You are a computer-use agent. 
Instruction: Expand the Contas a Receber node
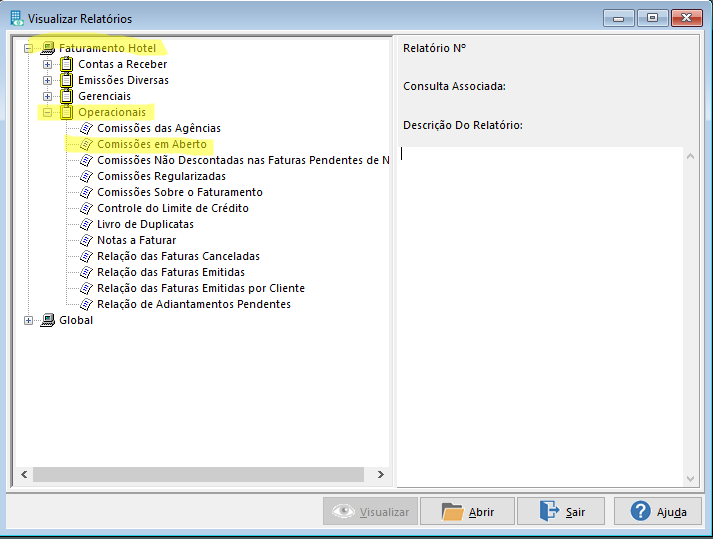47,64
